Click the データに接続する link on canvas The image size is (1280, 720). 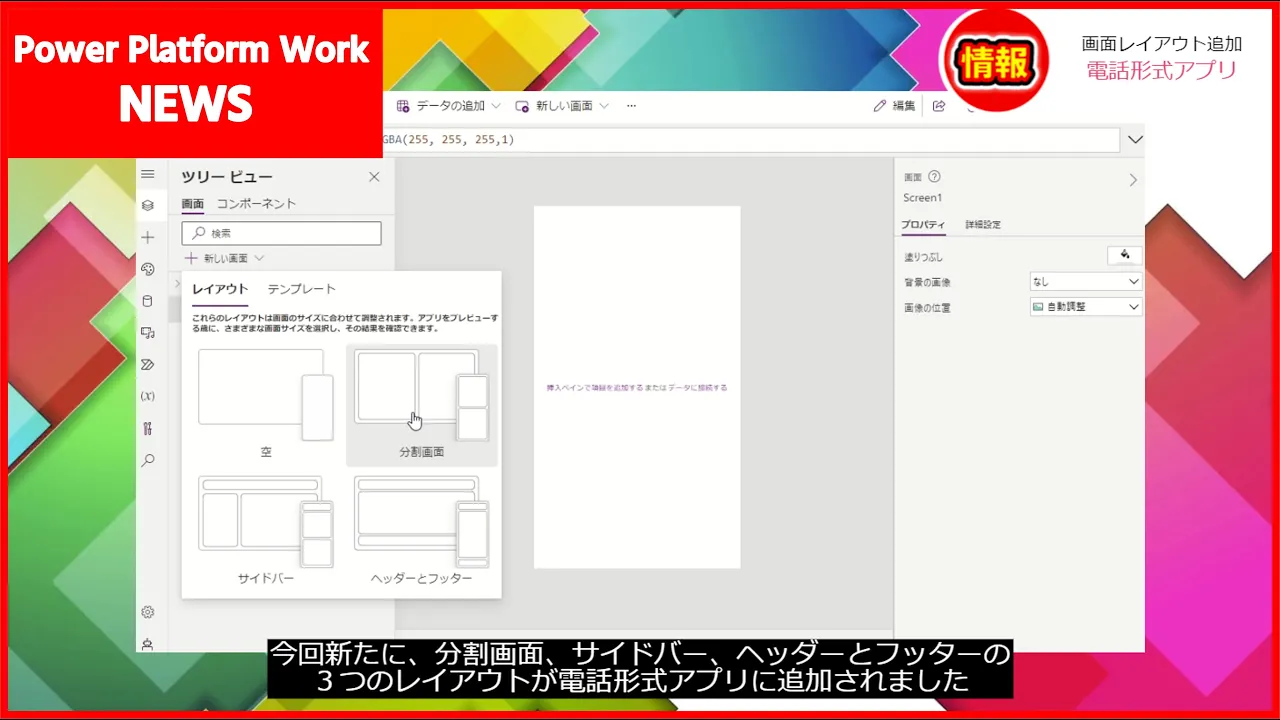[x=697, y=387]
